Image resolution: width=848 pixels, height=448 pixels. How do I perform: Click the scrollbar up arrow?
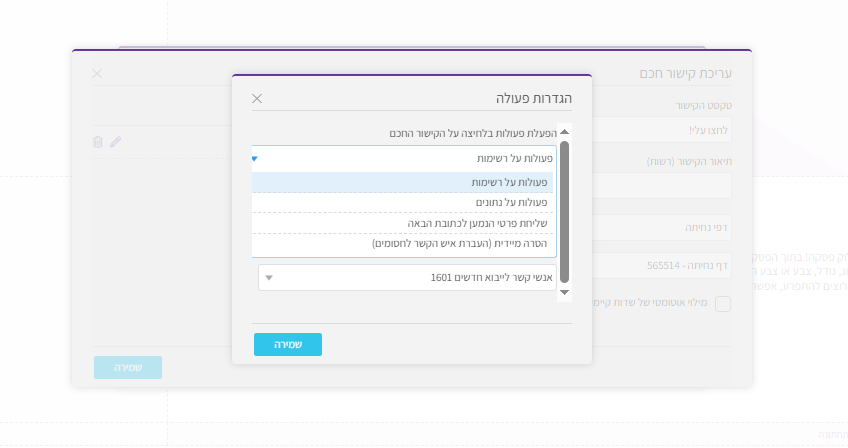click(x=564, y=132)
